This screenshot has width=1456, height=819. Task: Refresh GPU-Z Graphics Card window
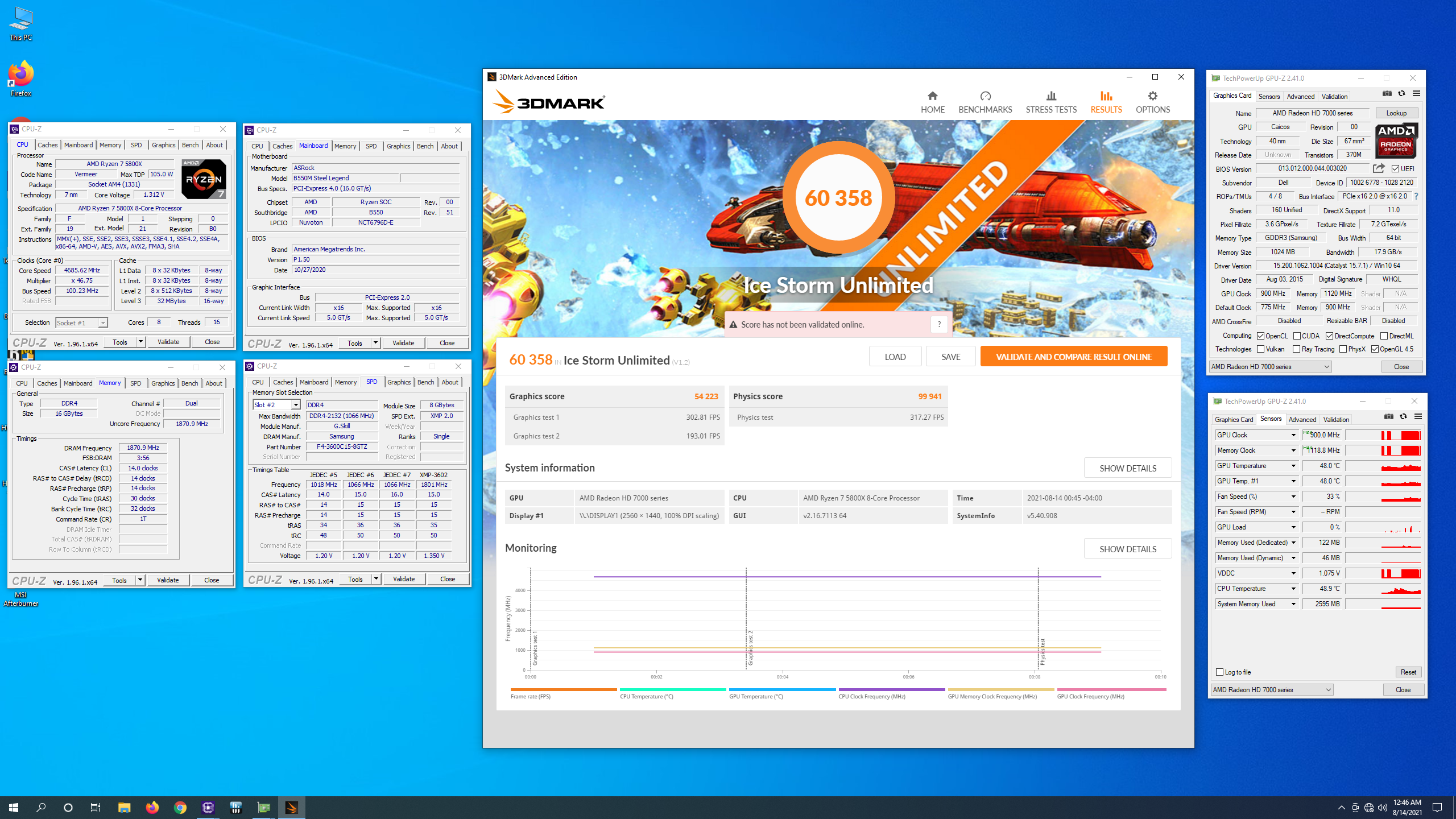coord(1402,94)
